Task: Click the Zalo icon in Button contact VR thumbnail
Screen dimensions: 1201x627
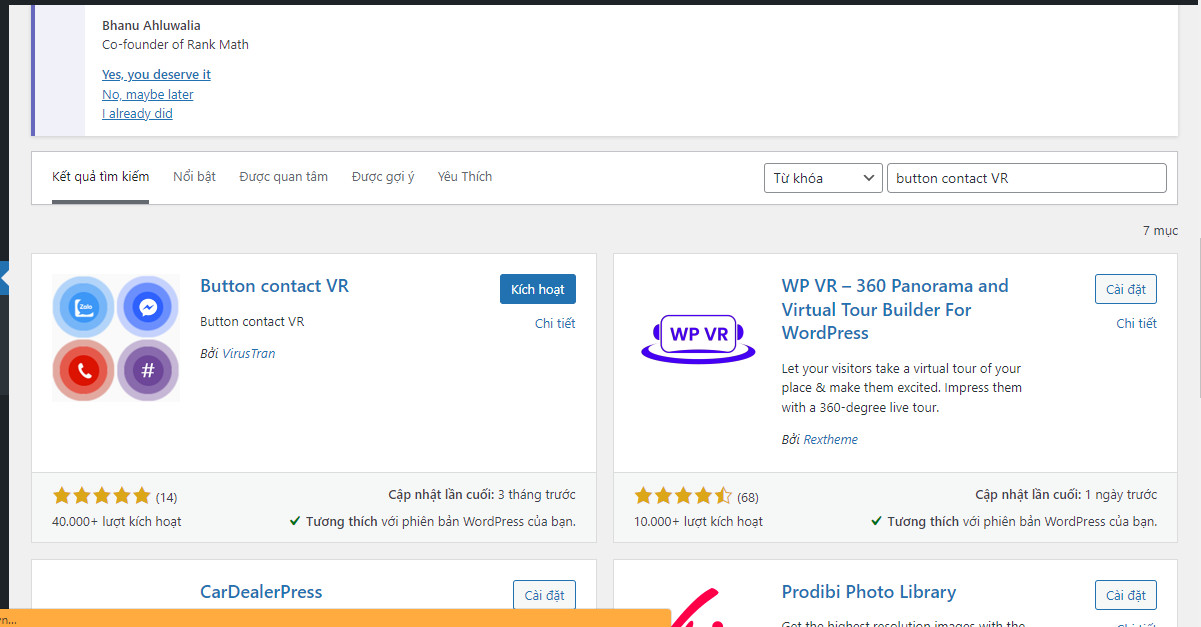Action: 83,306
